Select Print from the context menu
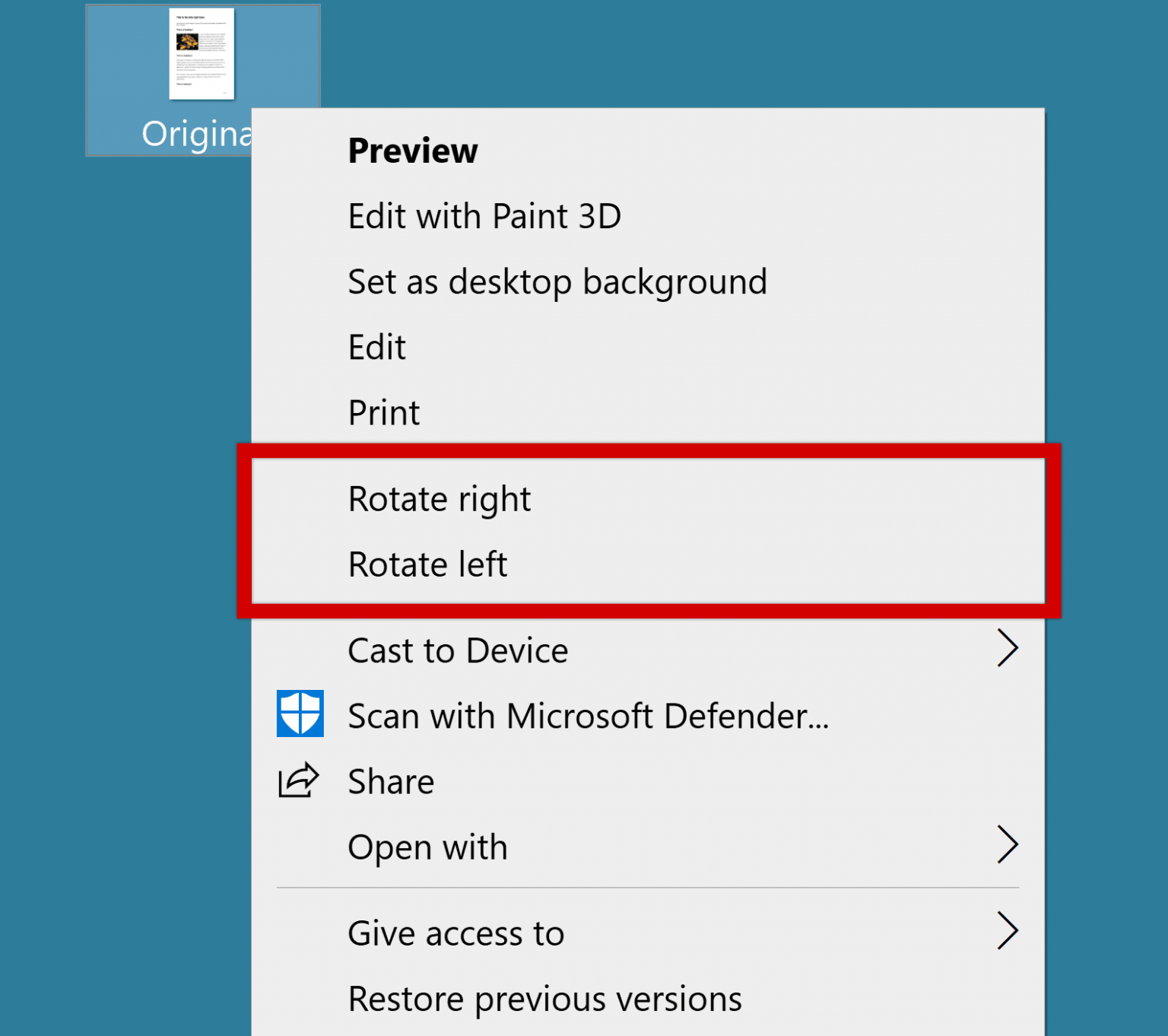 pos(383,412)
